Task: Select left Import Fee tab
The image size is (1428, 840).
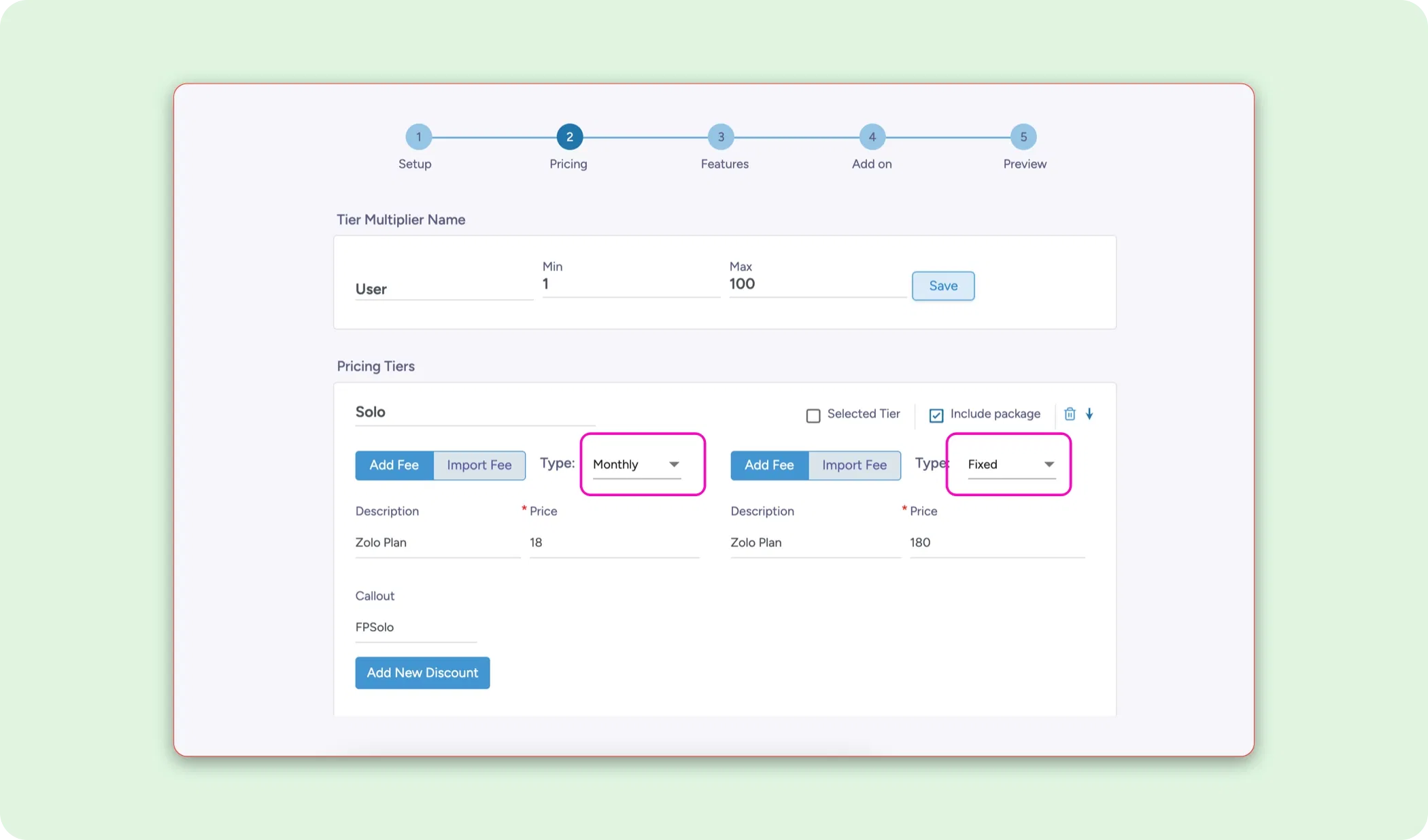Action: [x=479, y=466]
